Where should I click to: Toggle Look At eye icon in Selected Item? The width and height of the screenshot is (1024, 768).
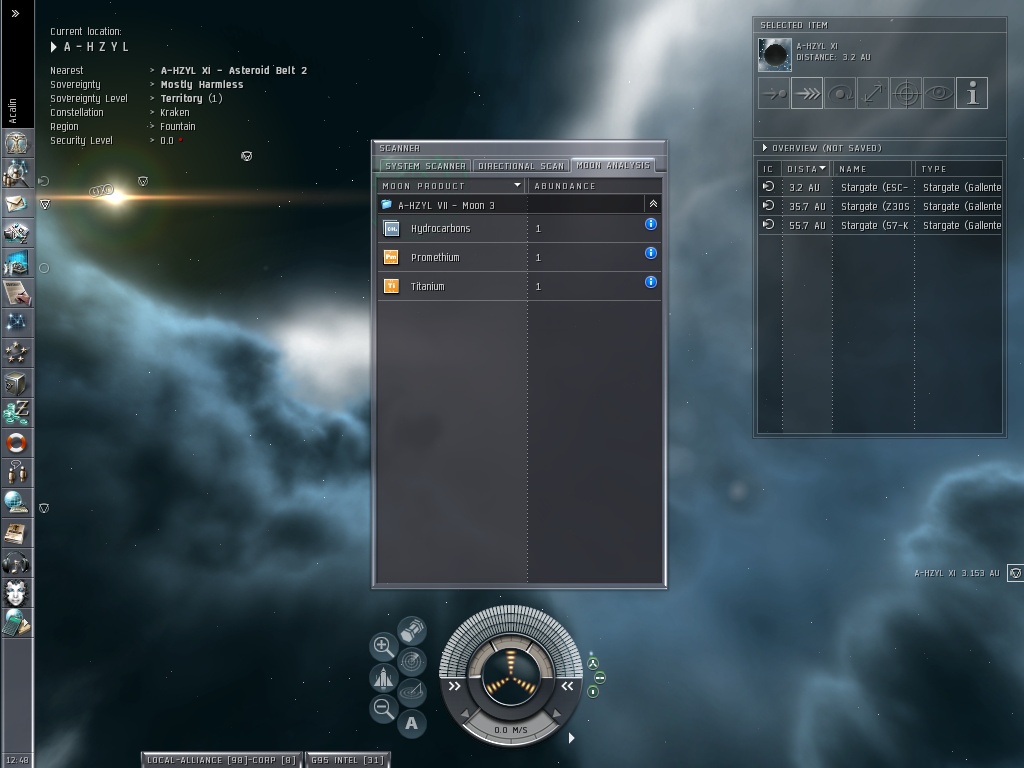coord(939,93)
